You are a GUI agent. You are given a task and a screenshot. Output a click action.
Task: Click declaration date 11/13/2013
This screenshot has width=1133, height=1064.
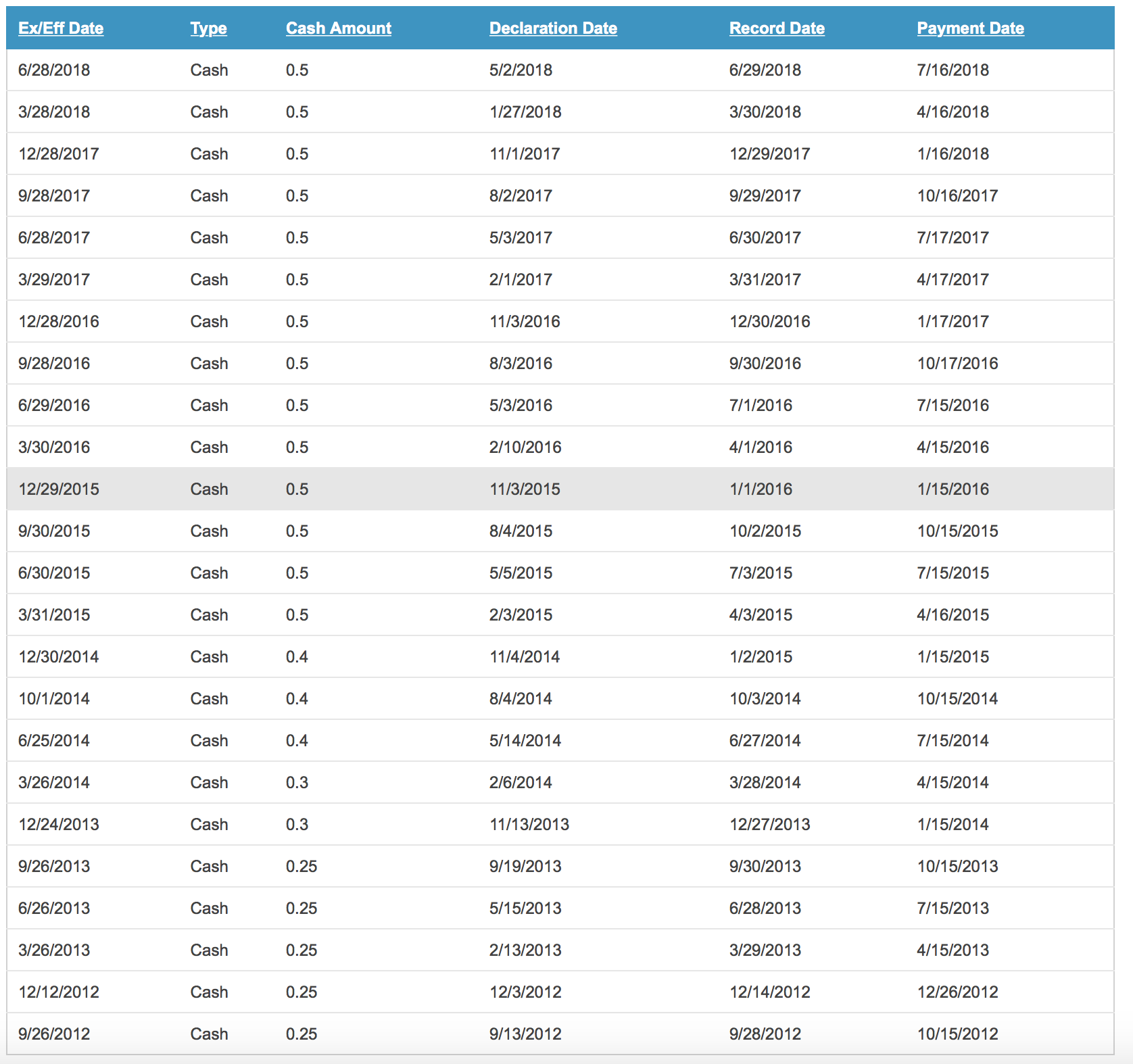pos(529,825)
